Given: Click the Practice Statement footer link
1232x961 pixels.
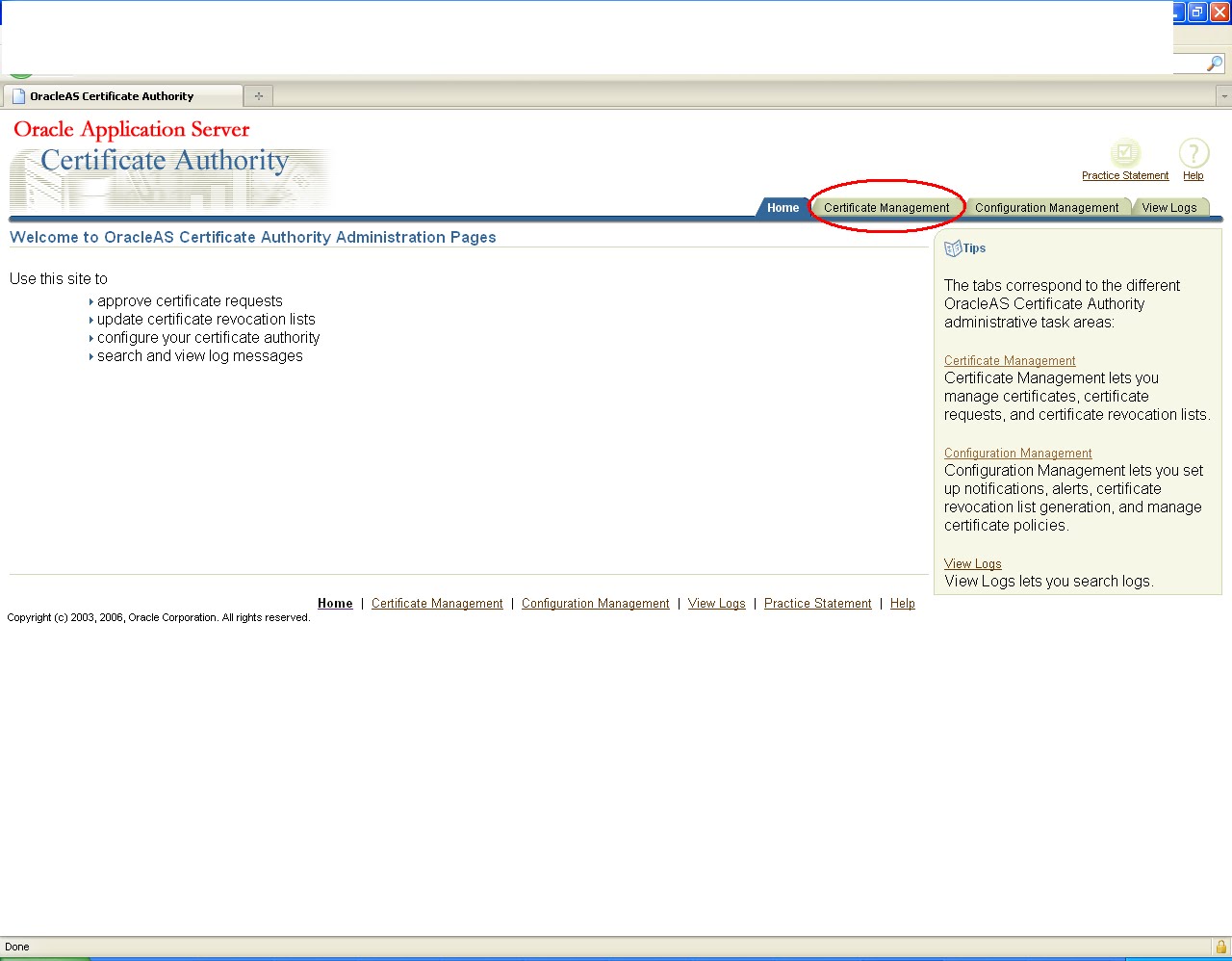Looking at the screenshot, I should tap(818, 604).
